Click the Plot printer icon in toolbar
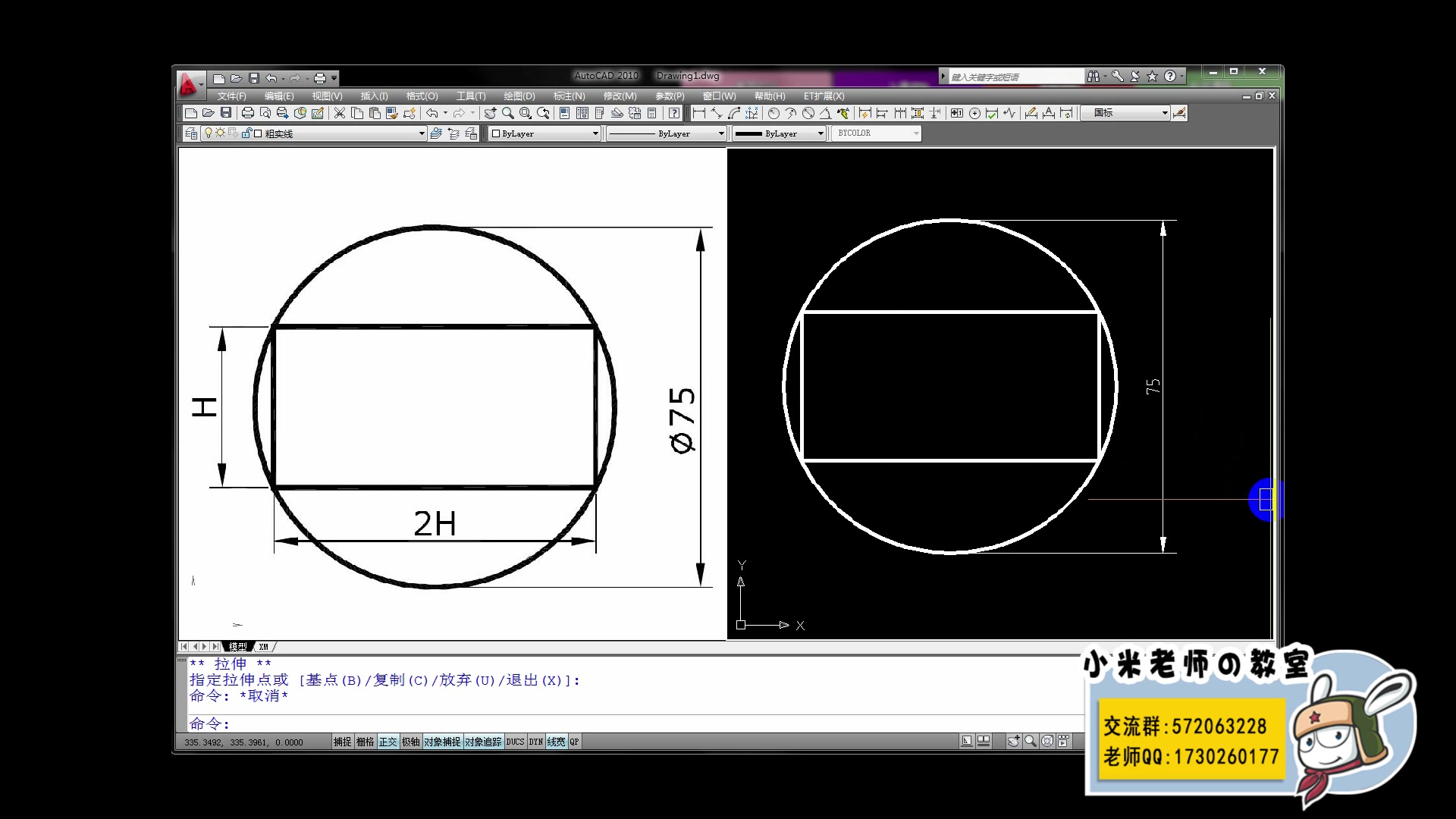Screen dimensions: 1456x819 (x=247, y=113)
